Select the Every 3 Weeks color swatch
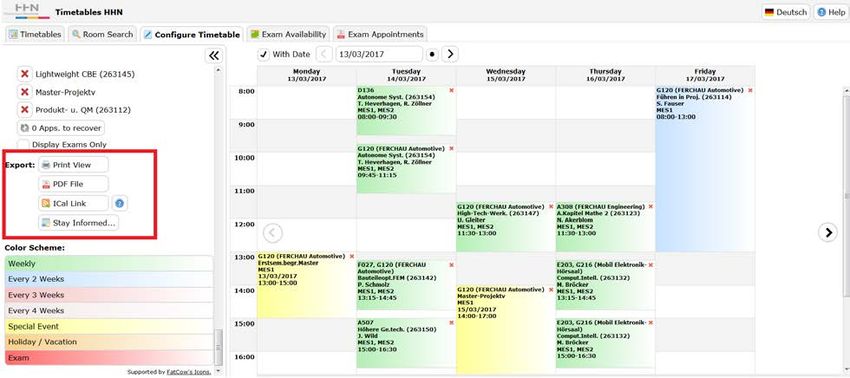Screen dimensions: 850x378 (108, 295)
